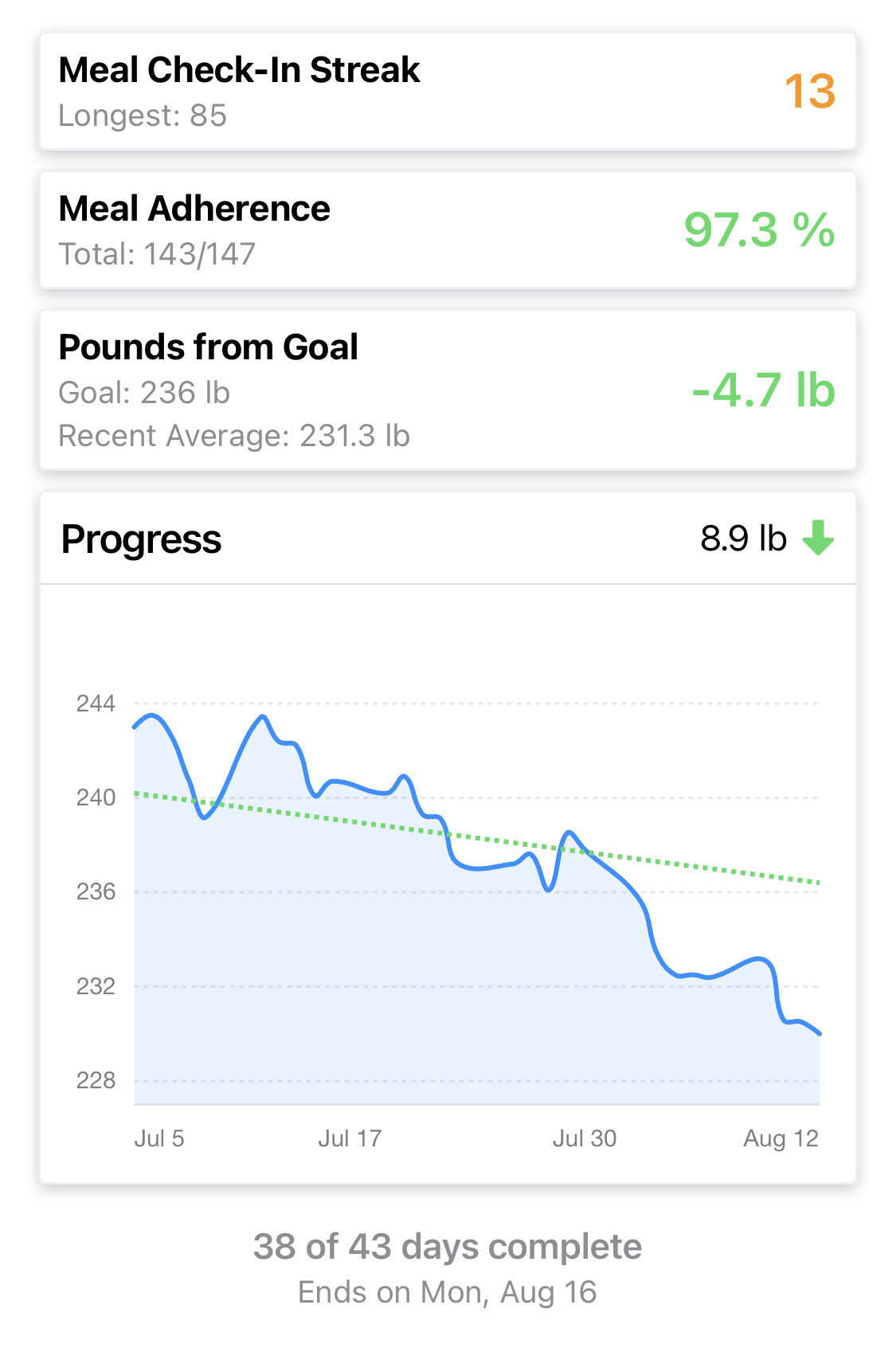Open the Pounds from Goal heading
Screen dimensions: 896x1348
209,347
